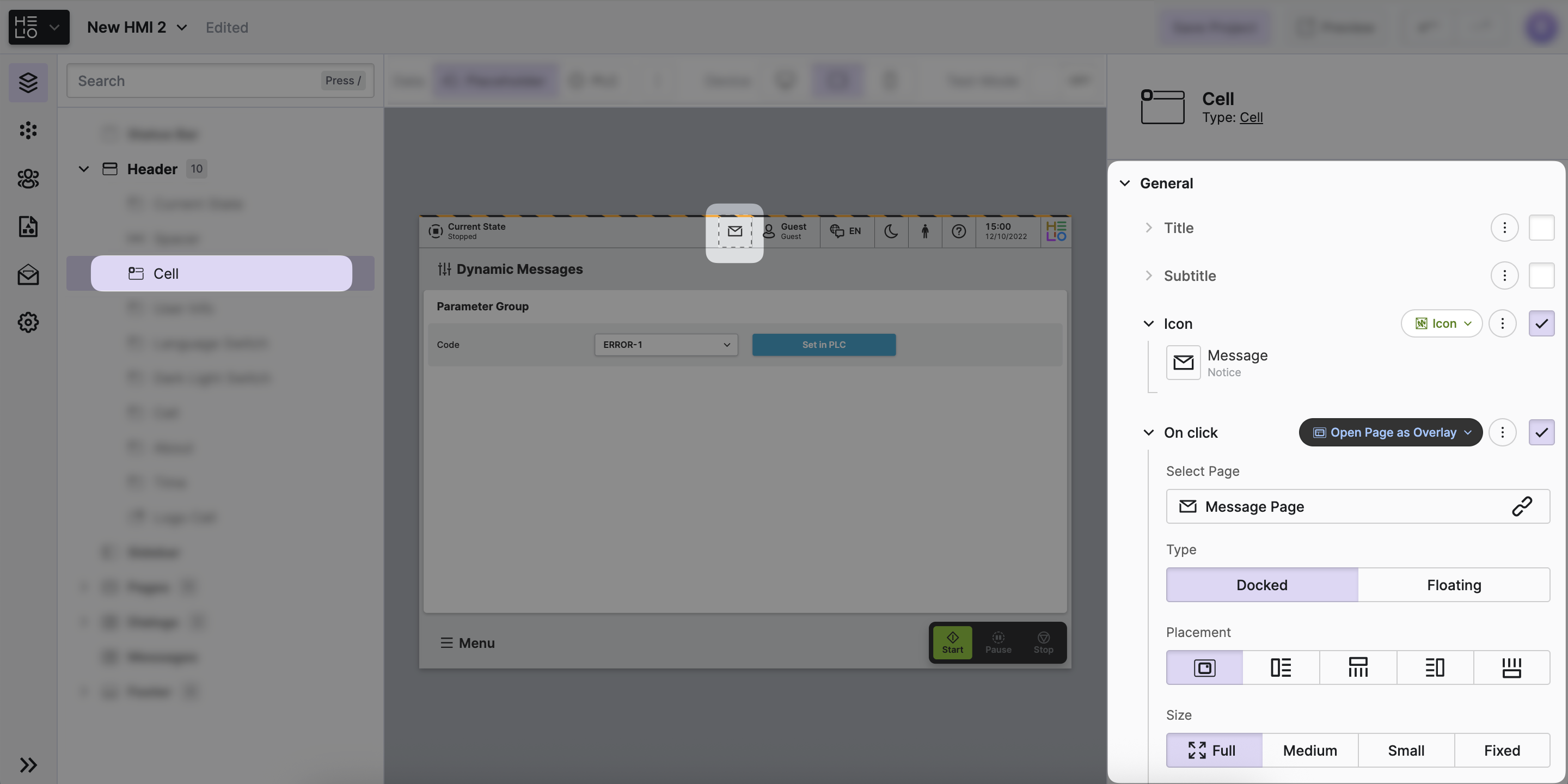Open the layers panel in the sidebar
The height and width of the screenshot is (784, 1568).
[28, 82]
